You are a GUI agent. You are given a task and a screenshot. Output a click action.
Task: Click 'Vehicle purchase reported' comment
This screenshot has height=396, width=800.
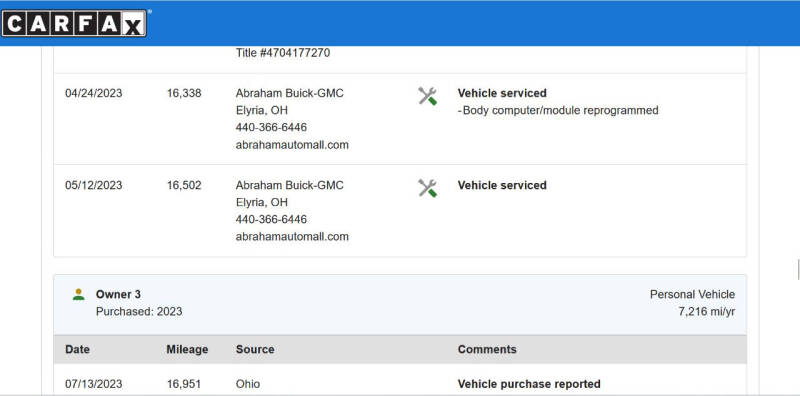[x=529, y=384]
